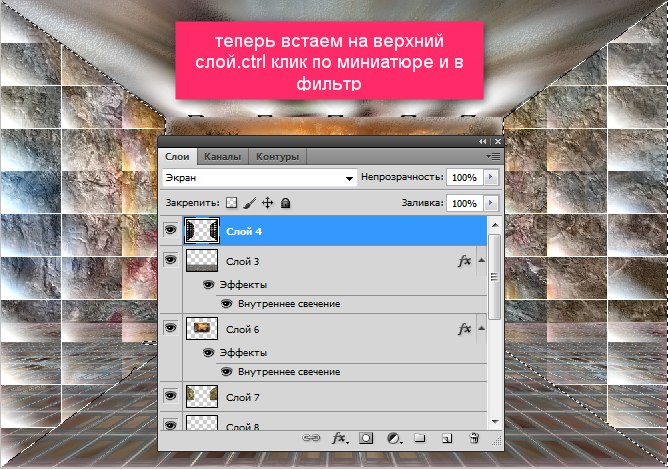The height and width of the screenshot is (469, 668).
Task: Lock position move icon
Action: 267,203
